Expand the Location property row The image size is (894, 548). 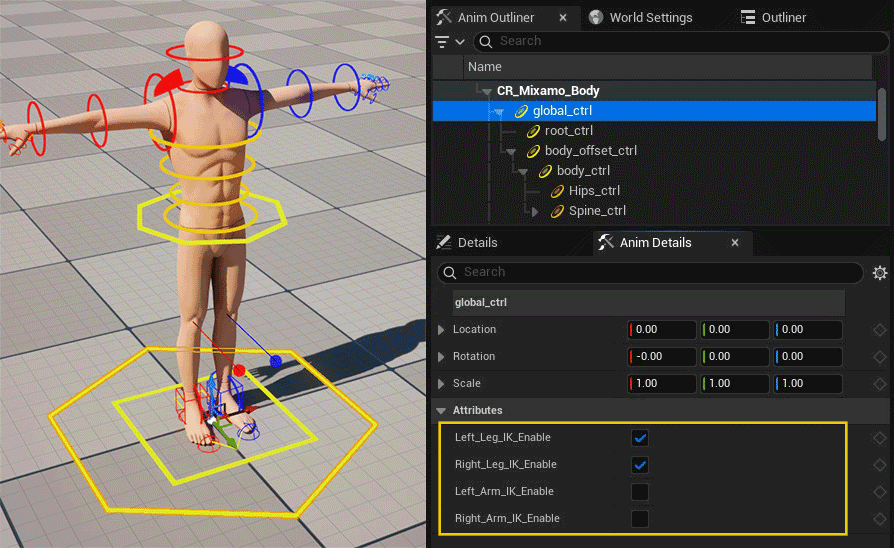click(442, 330)
